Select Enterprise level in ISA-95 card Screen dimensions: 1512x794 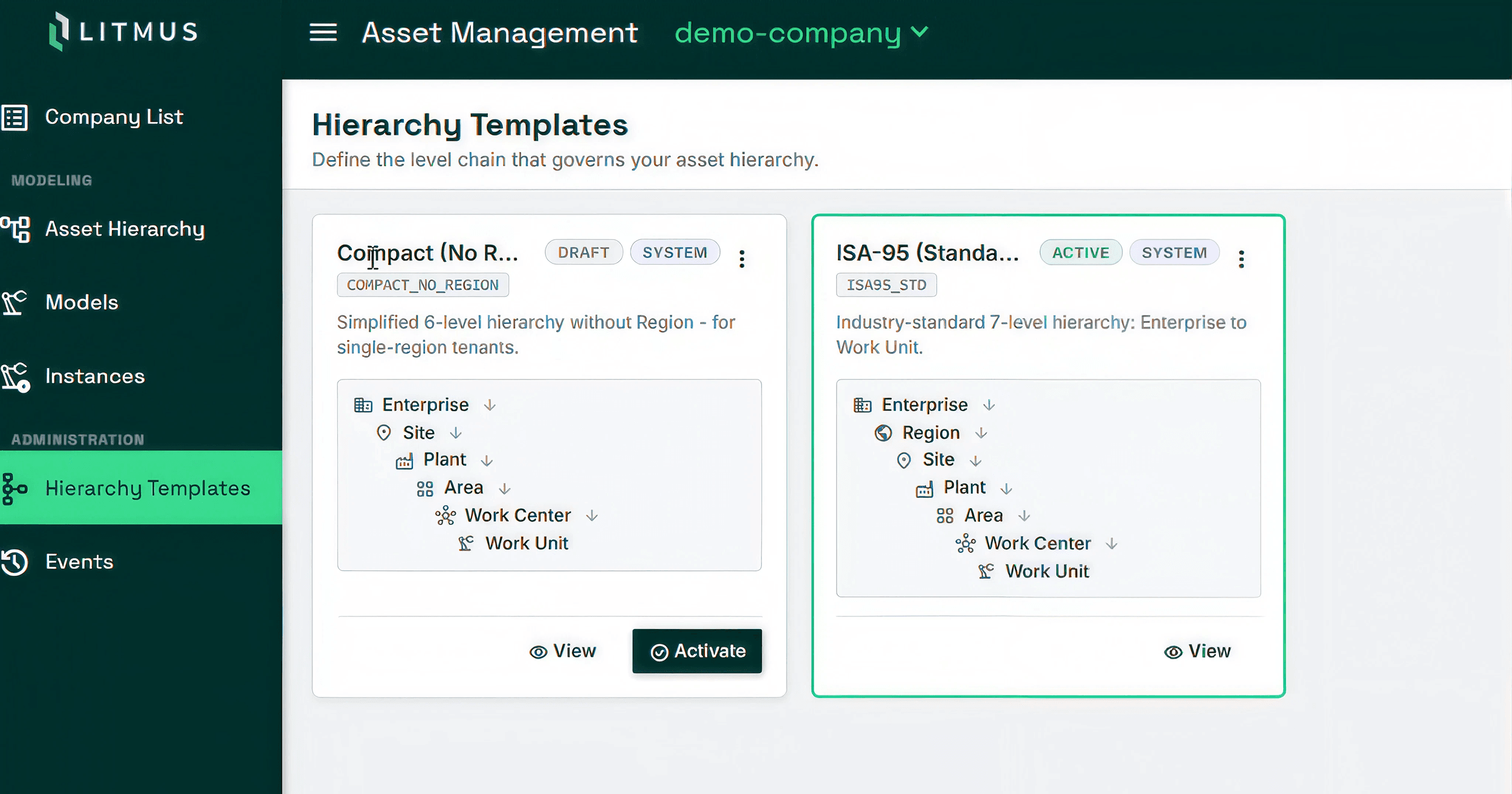pyautogui.click(x=924, y=405)
